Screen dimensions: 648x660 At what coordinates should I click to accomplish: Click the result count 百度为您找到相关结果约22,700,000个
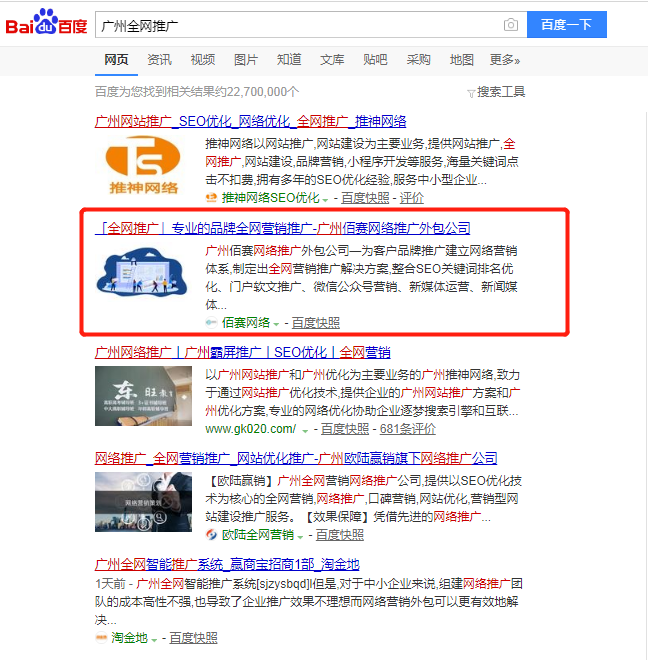pyautogui.click(x=197, y=92)
